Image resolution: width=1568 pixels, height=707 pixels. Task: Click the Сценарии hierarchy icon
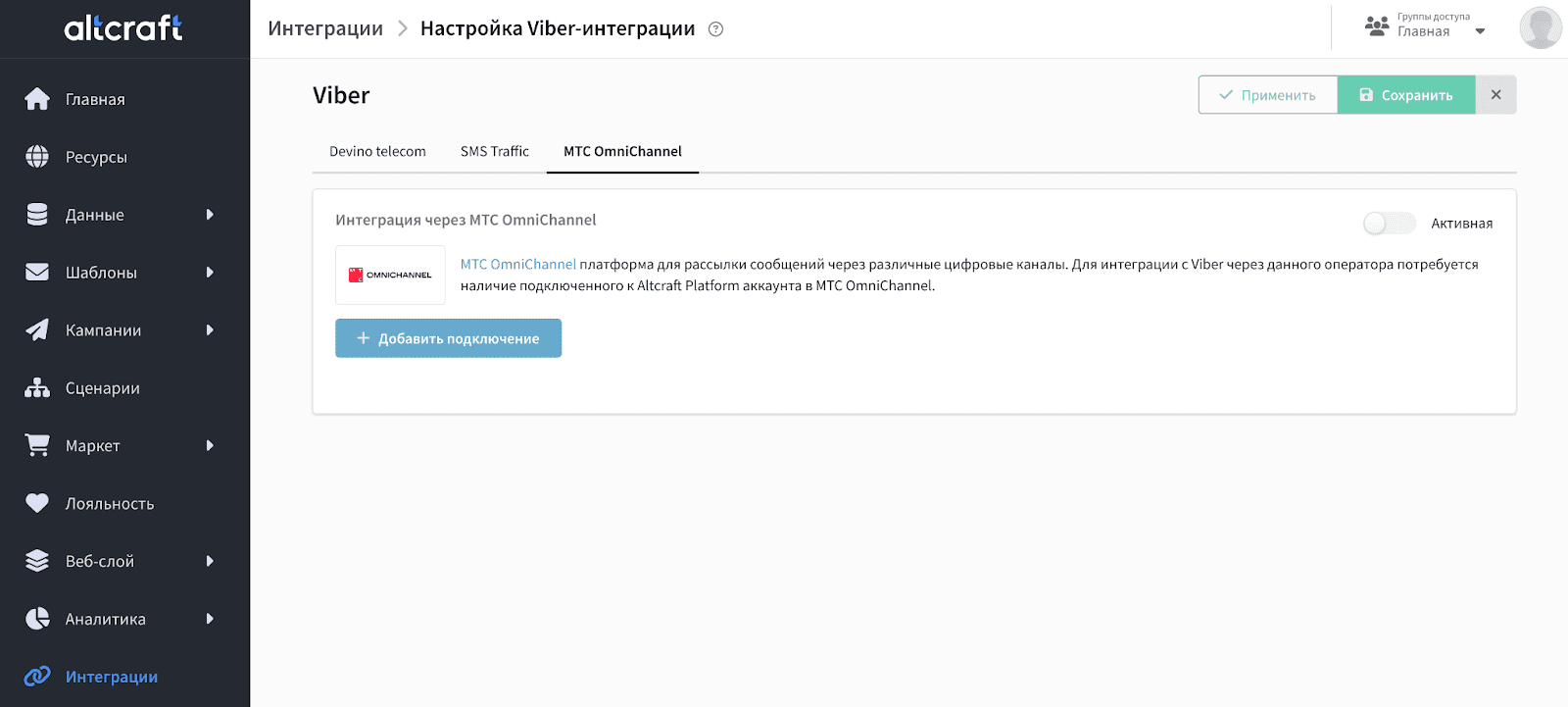tap(37, 387)
